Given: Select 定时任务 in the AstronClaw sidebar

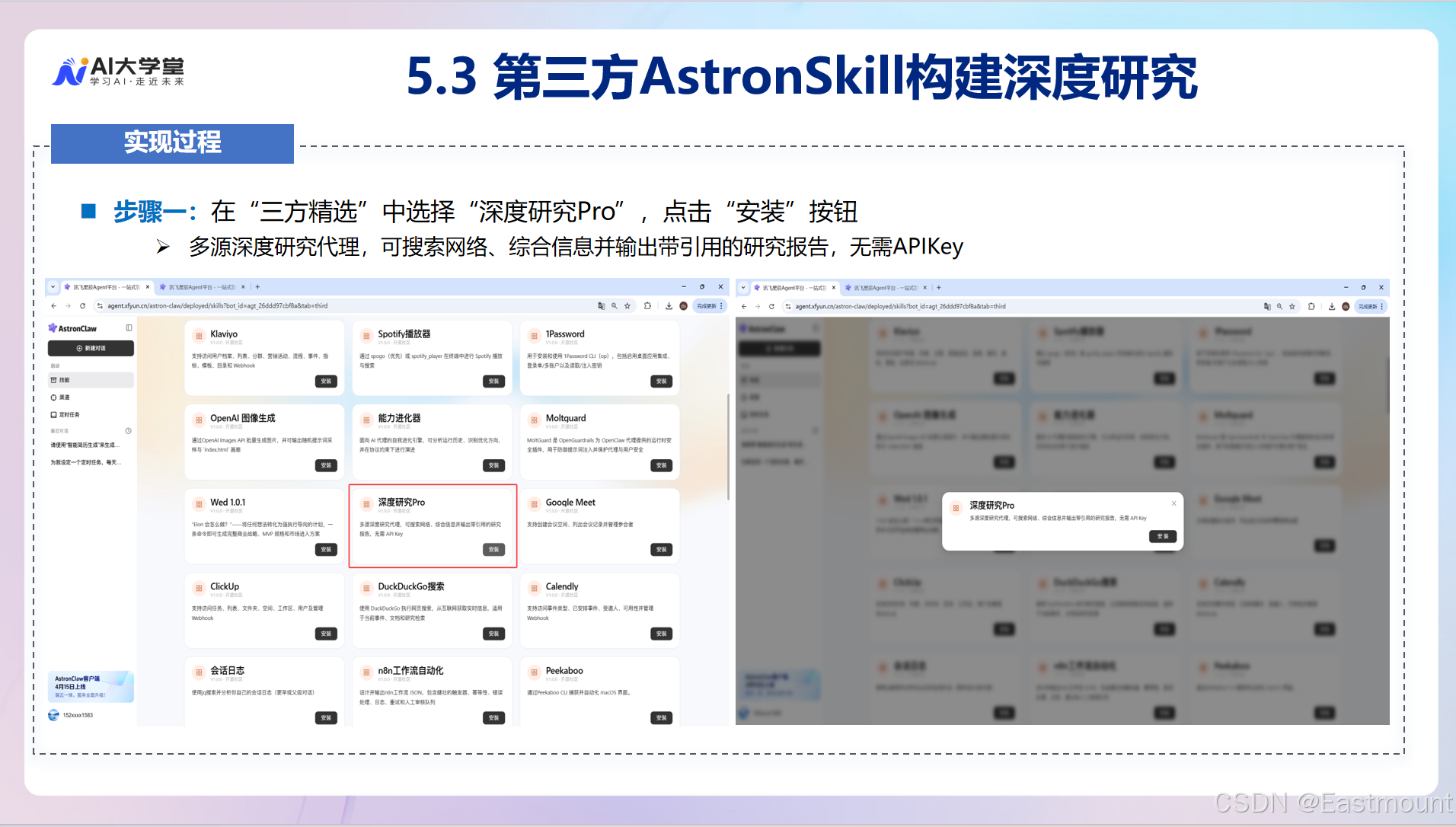Looking at the screenshot, I should (91, 415).
